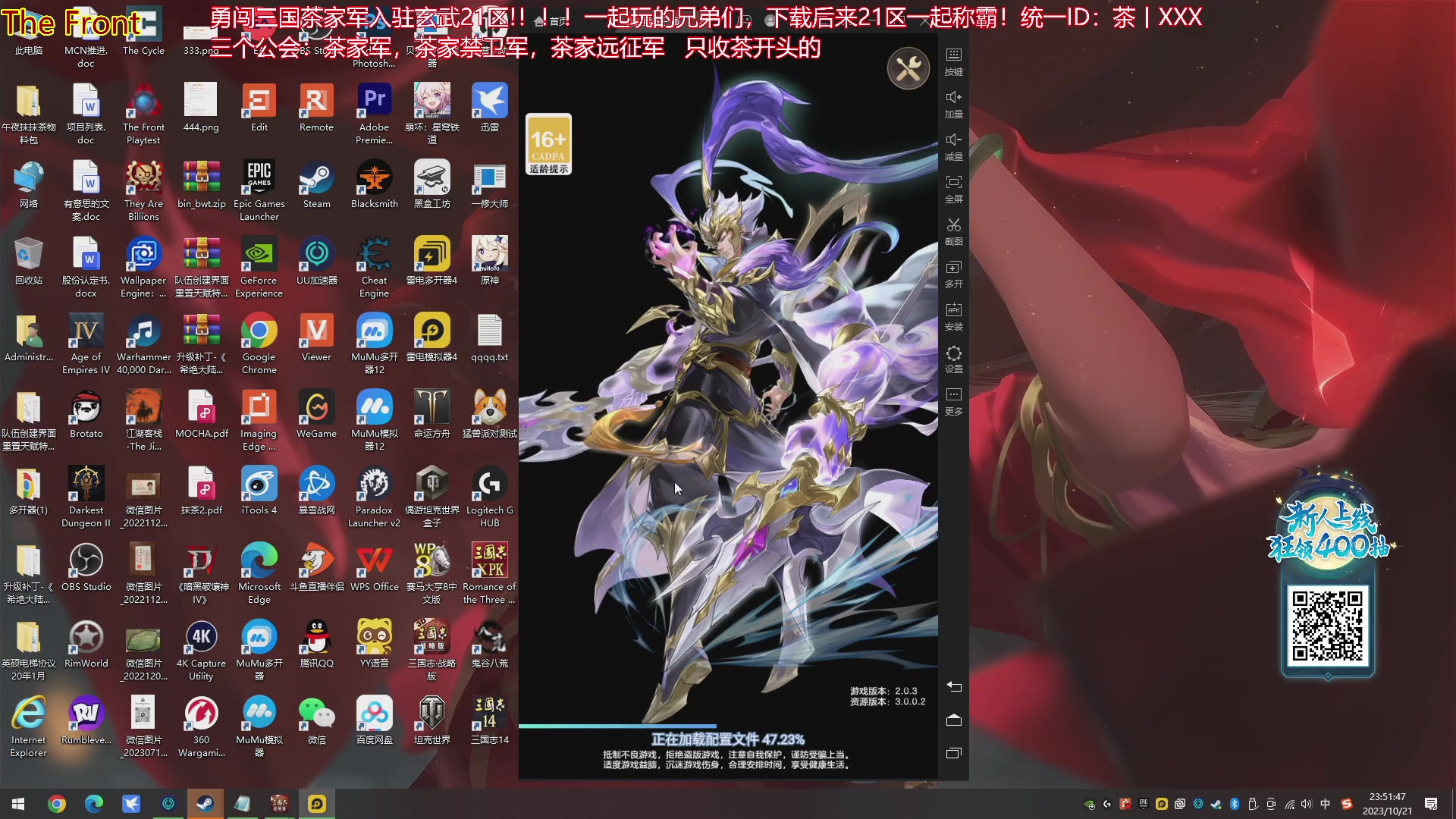Select the 坦克世界 desktop icon
This screenshot has height=819, width=1456.
tap(431, 720)
